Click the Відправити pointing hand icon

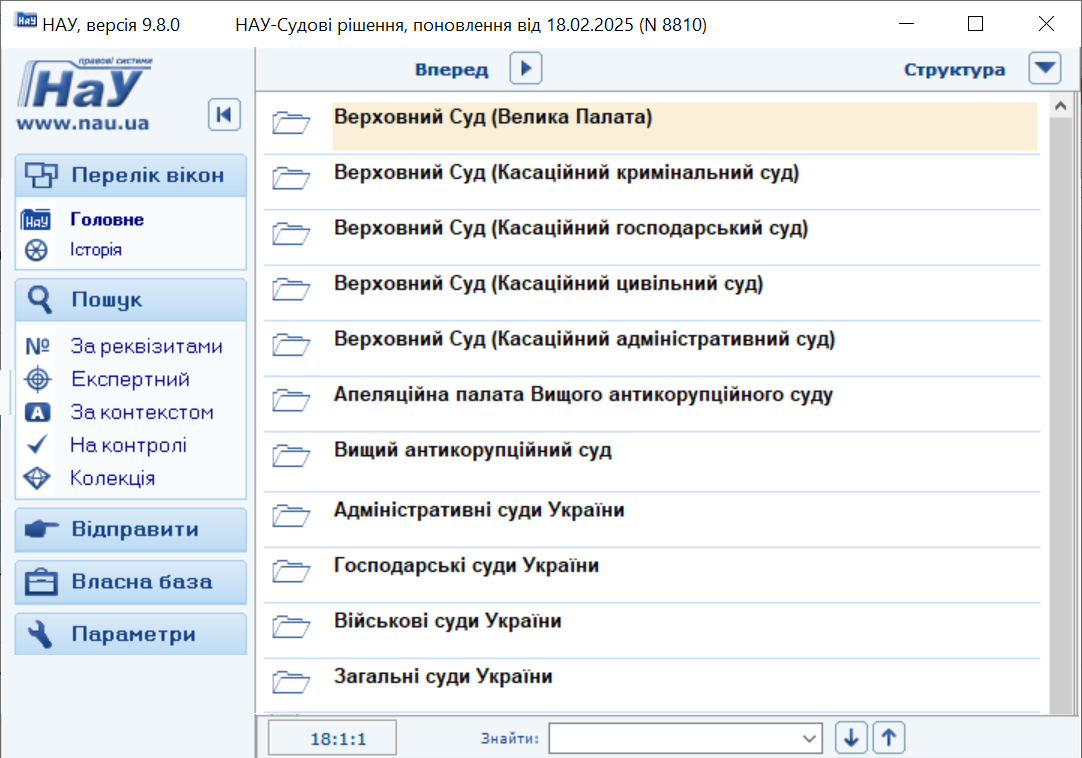(x=41, y=529)
